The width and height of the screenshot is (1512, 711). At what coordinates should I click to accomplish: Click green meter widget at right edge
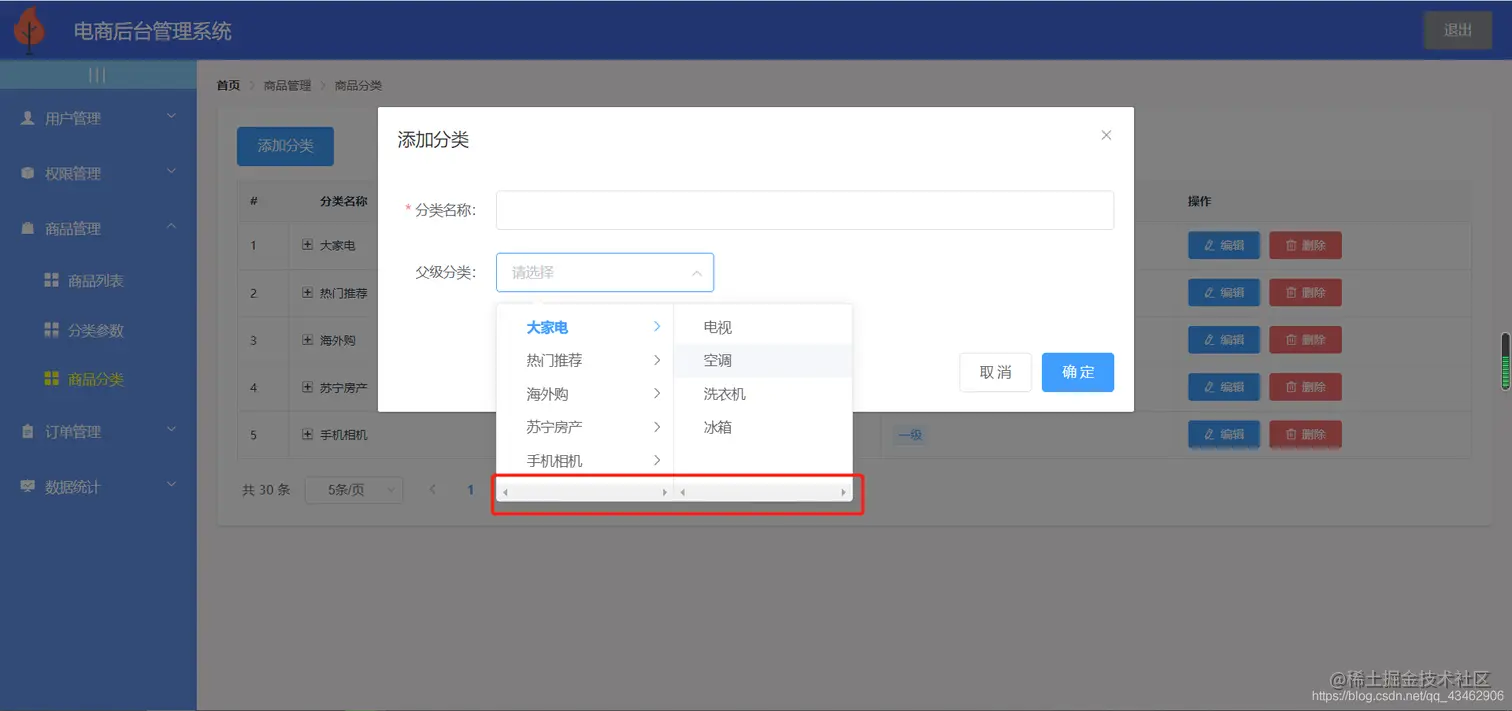1506,361
